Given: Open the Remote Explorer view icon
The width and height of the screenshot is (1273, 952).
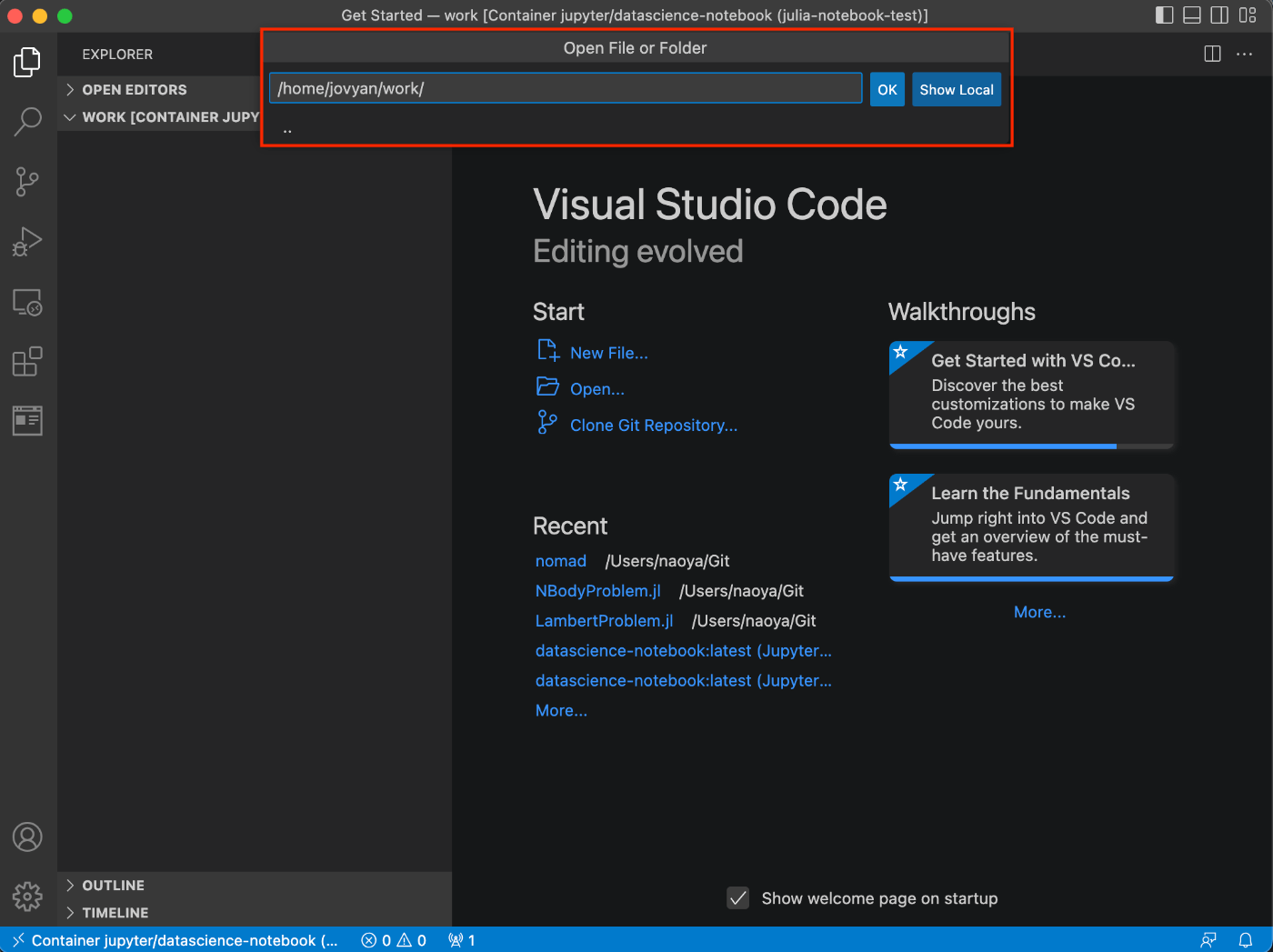Looking at the screenshot, I should [27, 302].
